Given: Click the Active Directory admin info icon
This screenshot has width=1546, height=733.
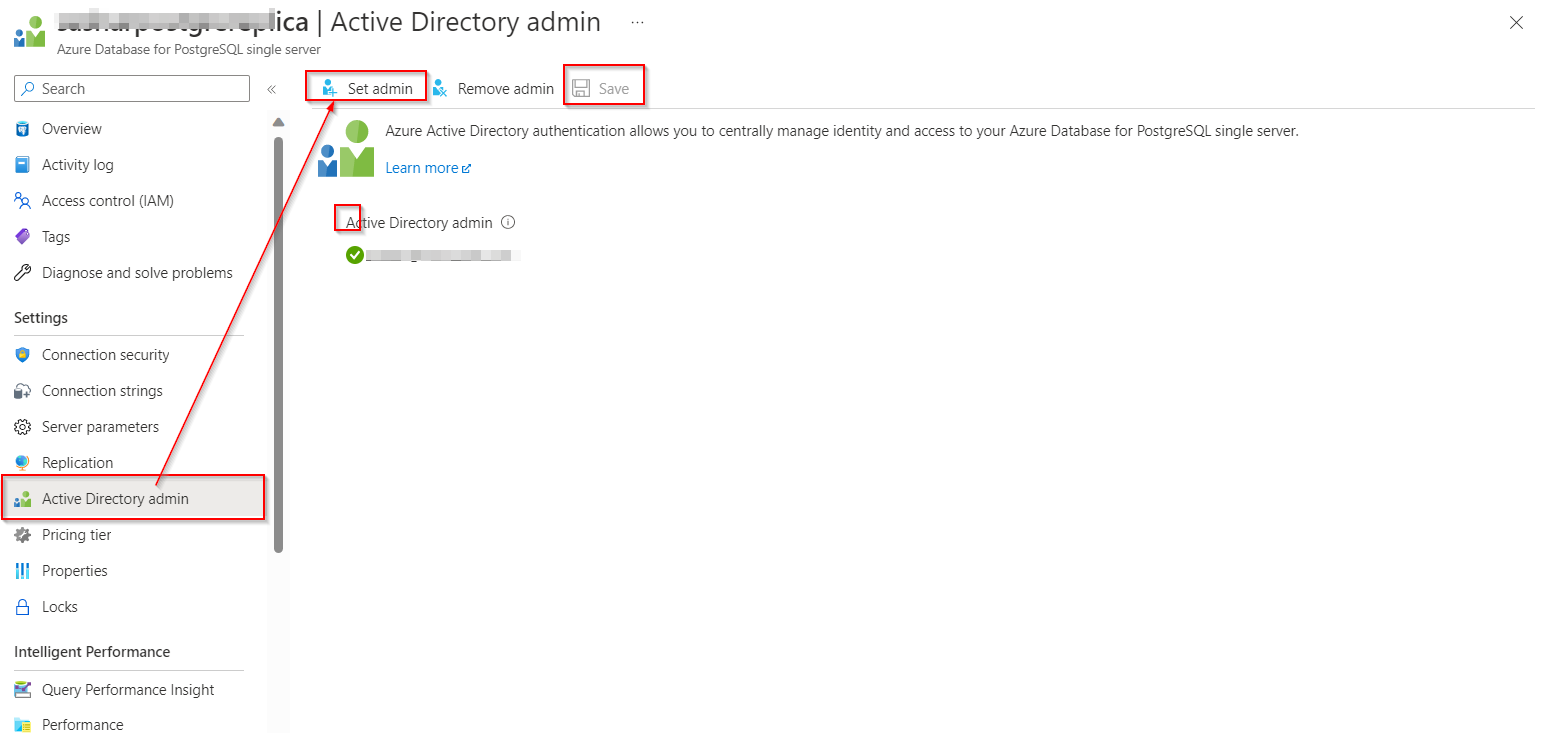Looking at the screenshot, I should (508, 222).
